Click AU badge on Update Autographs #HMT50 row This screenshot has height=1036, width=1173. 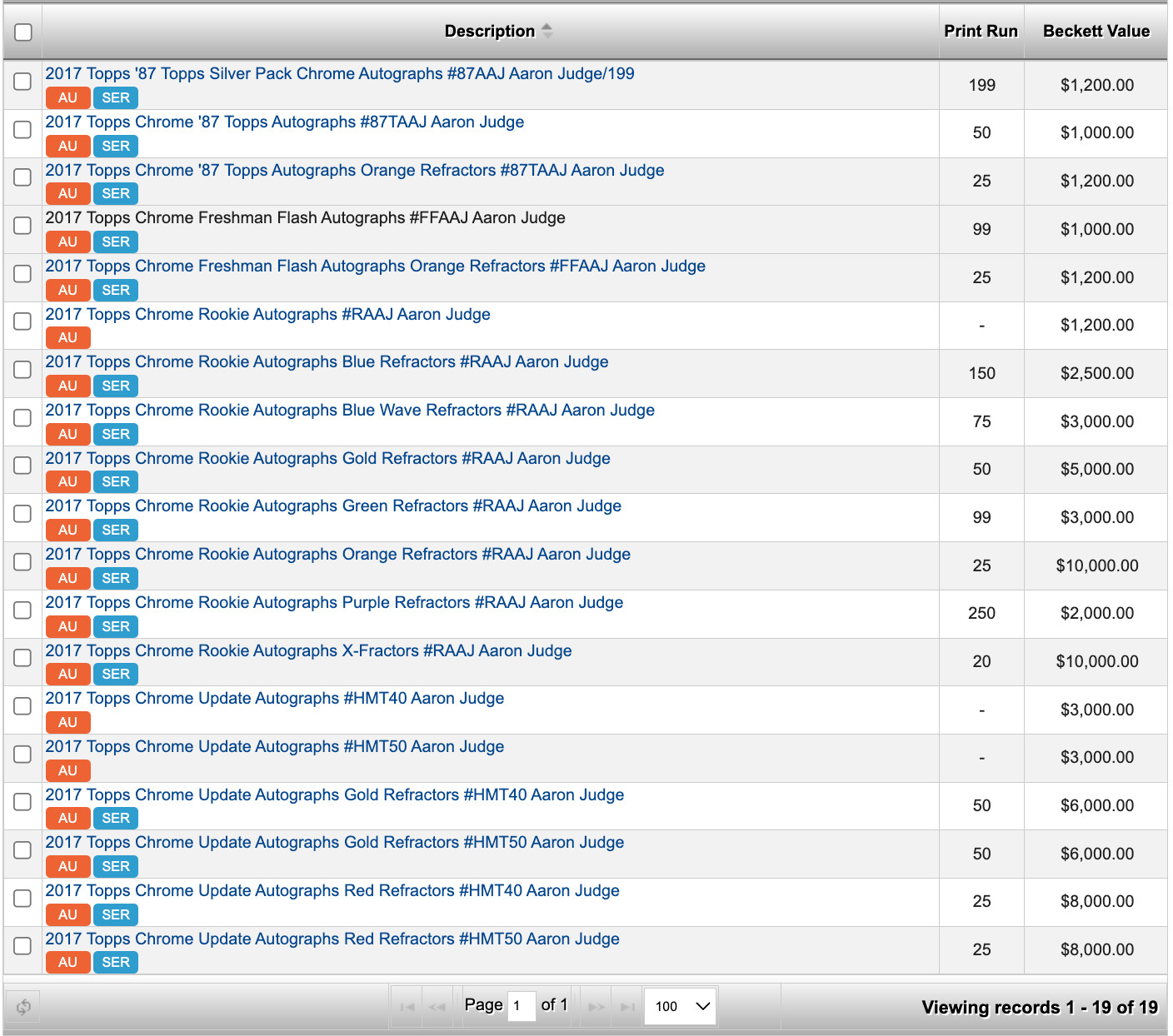[x=67, y=770]
